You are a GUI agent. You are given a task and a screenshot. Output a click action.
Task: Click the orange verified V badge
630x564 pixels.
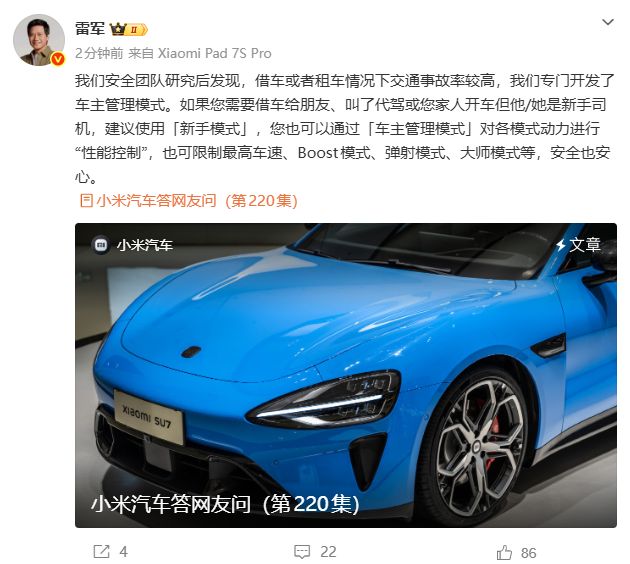point(58,59)
